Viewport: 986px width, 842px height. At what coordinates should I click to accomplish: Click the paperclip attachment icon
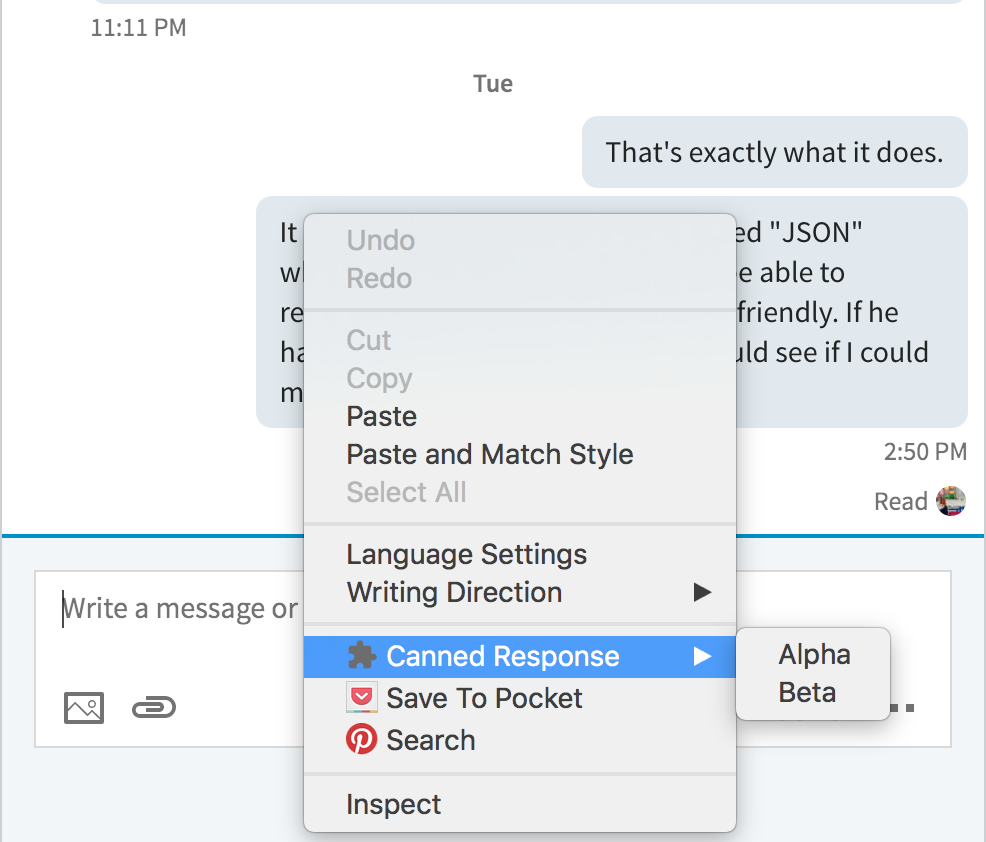click(x=154, y=708)
